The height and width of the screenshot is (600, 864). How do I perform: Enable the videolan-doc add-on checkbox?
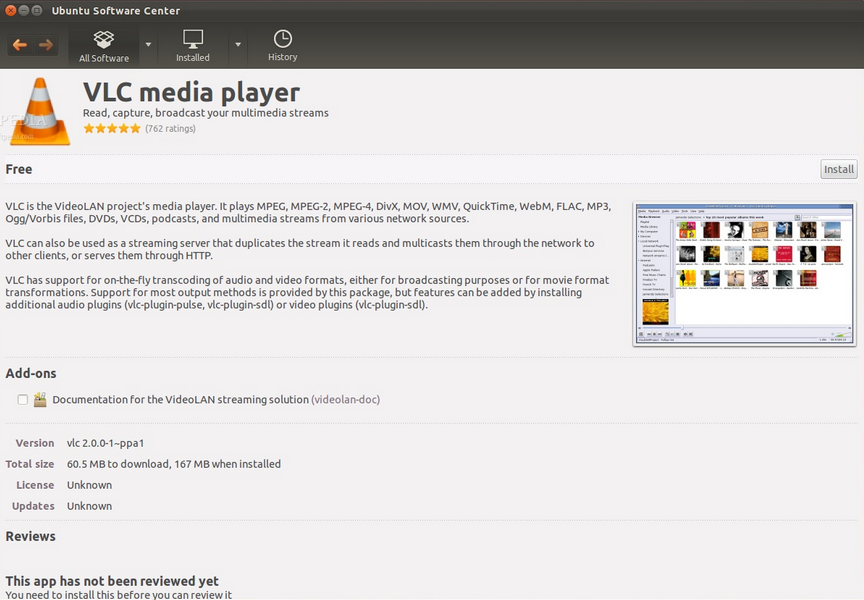[23, 399]
